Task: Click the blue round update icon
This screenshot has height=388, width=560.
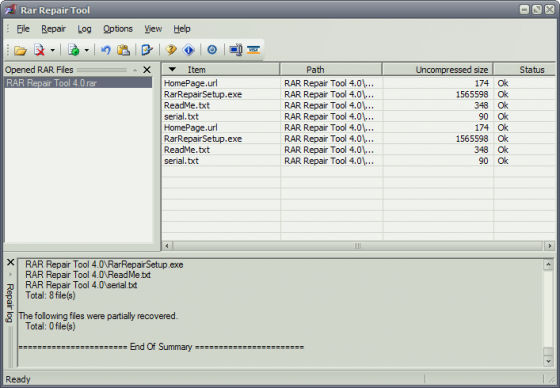Action: [x=212, y=50]
